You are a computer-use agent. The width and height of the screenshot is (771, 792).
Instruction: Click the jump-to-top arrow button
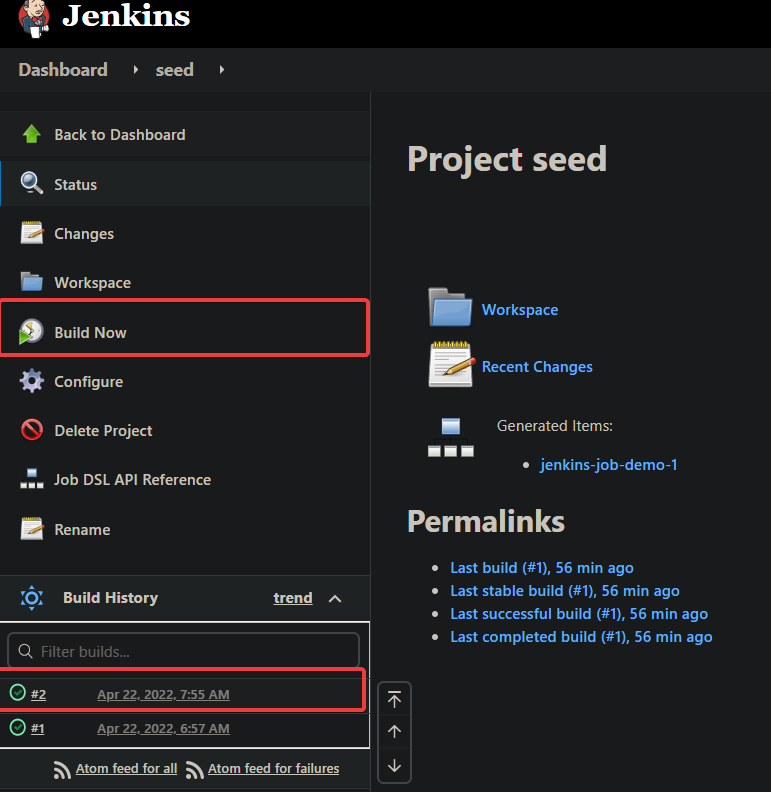394,700
